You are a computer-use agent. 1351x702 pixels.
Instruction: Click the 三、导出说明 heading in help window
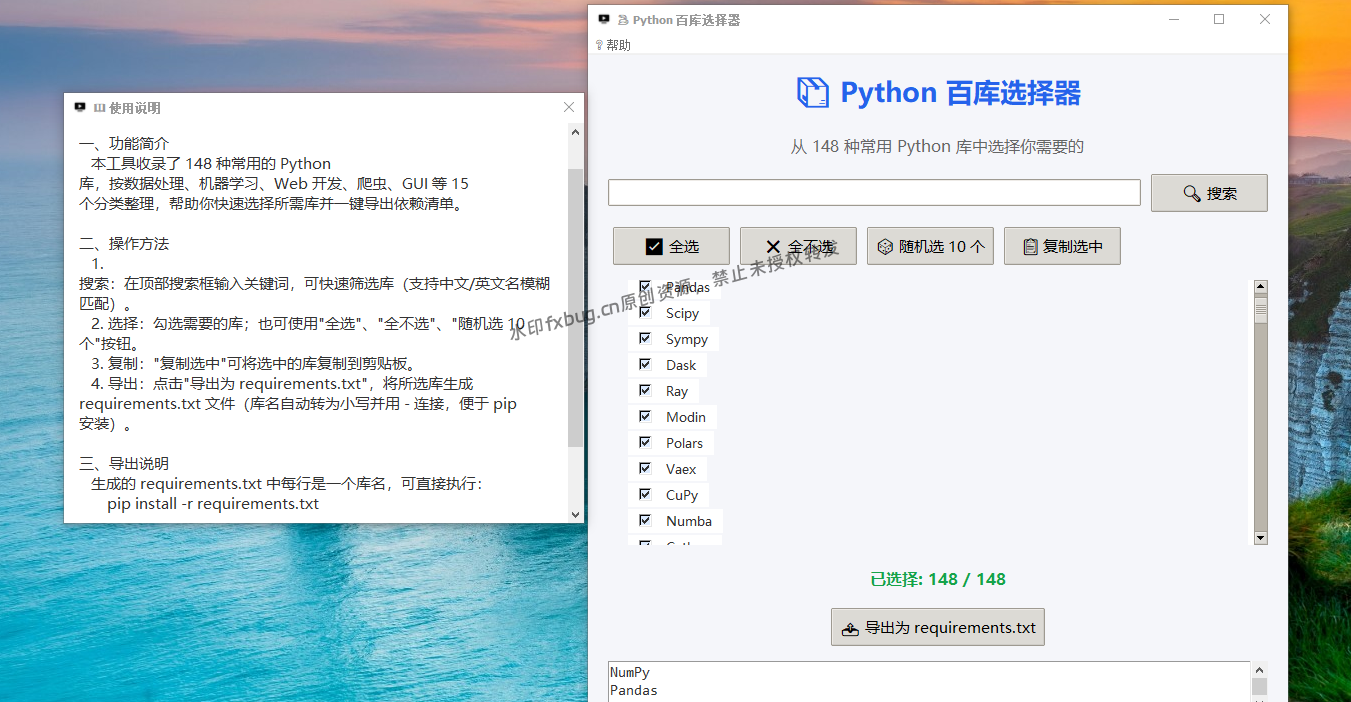124,464
